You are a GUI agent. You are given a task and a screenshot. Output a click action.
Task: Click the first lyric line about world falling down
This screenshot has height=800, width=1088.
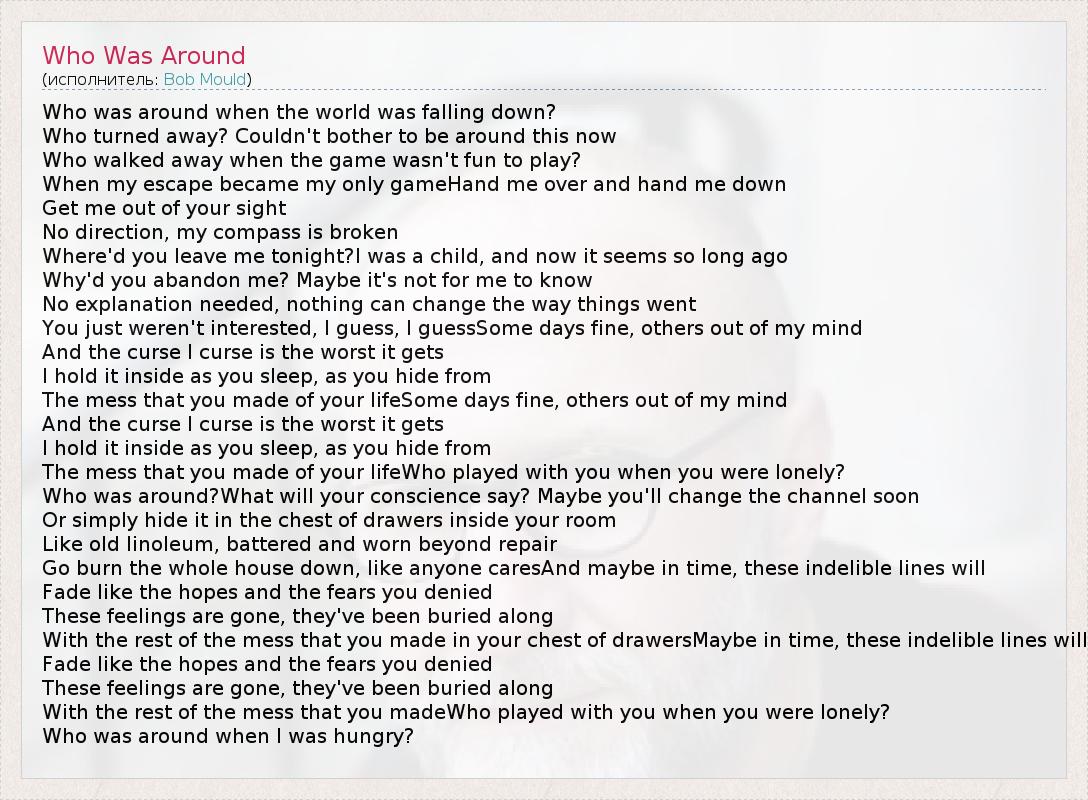coord(298,112)
